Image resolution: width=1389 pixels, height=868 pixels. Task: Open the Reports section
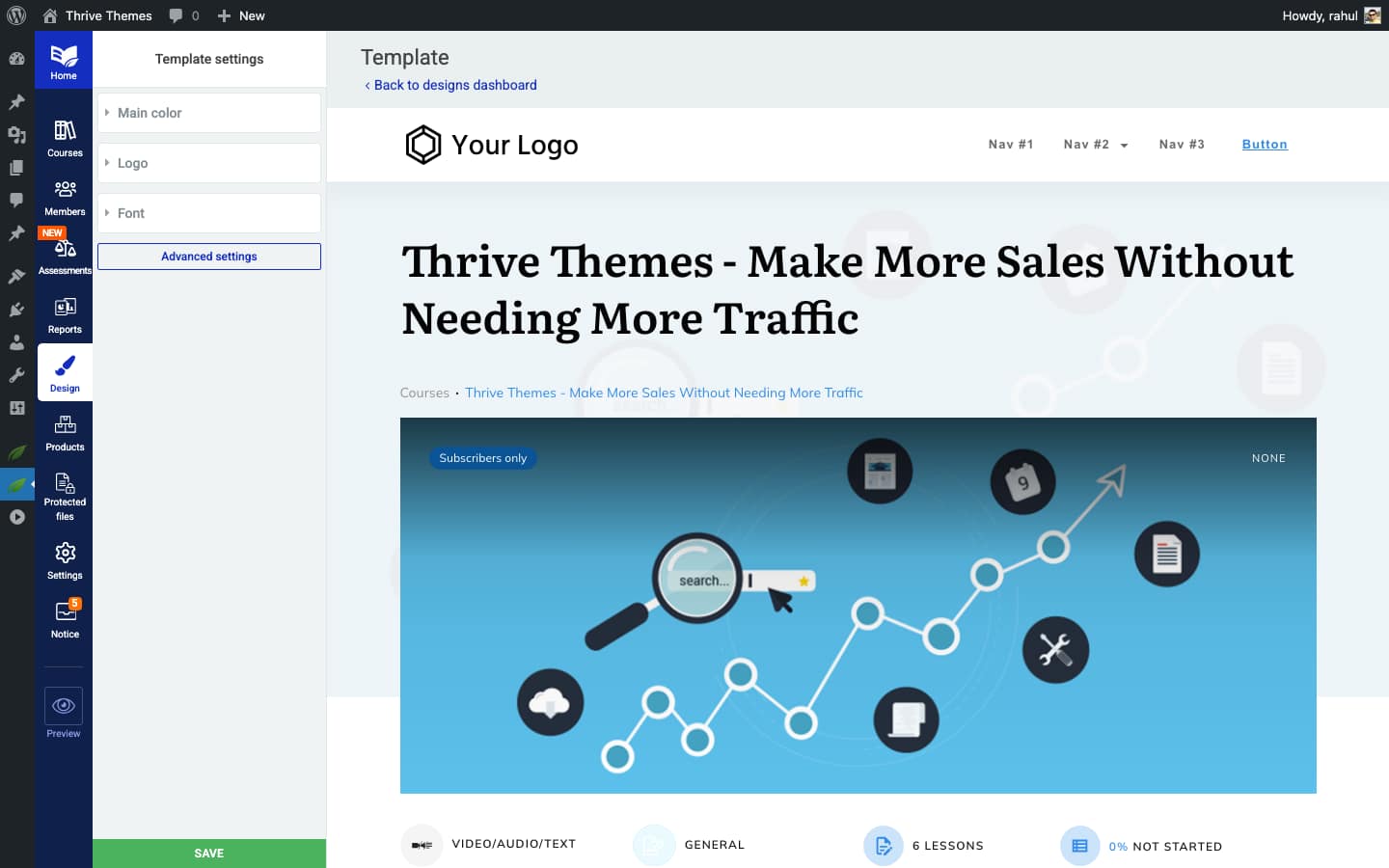click(x=65, y=314)
